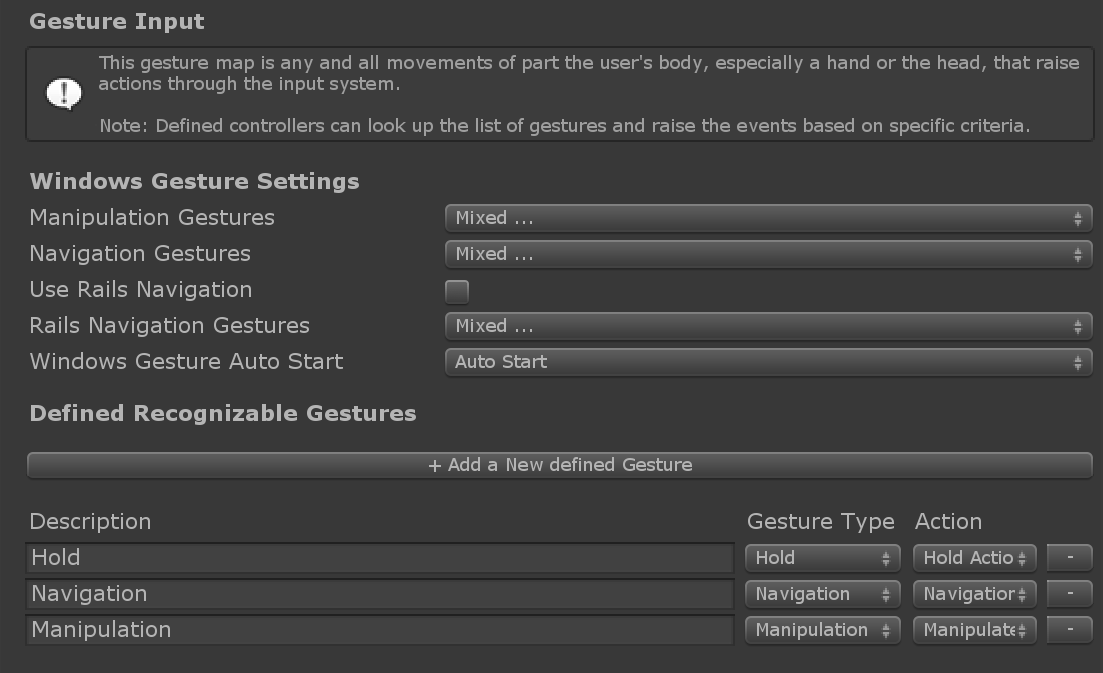1103x673 pixels.
Task: Open Gesture Type dropdown for Manipulation row
Action: [822, 630]
